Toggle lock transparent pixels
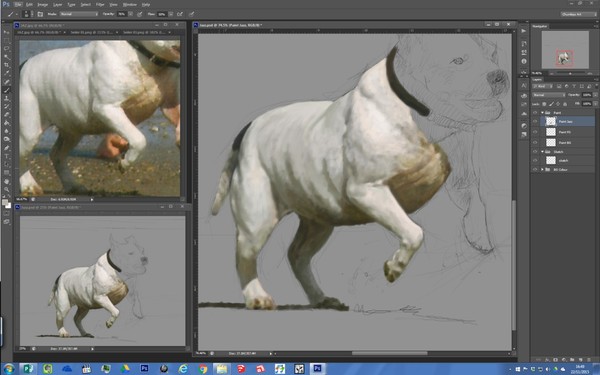The width and height of the screenshot is (600, 375). [544, 104]
